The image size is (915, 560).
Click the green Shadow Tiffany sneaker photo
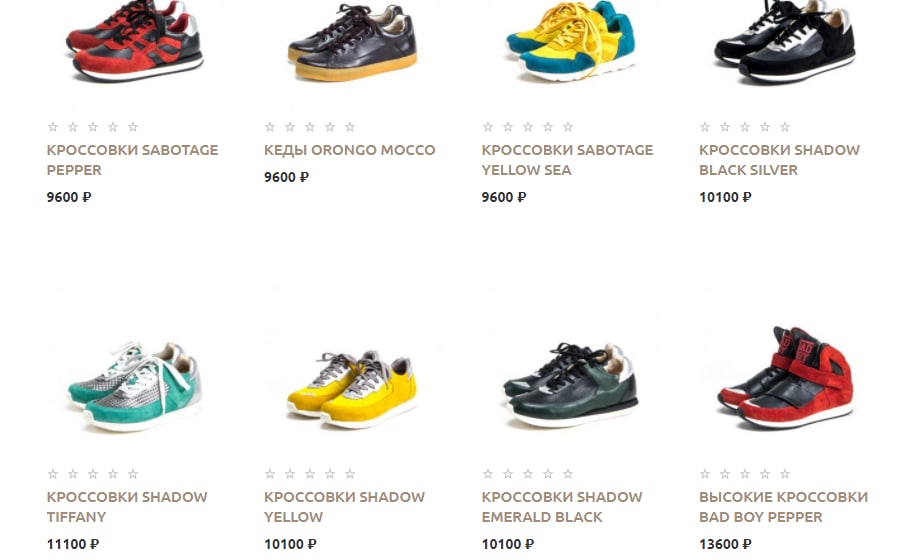134,386
